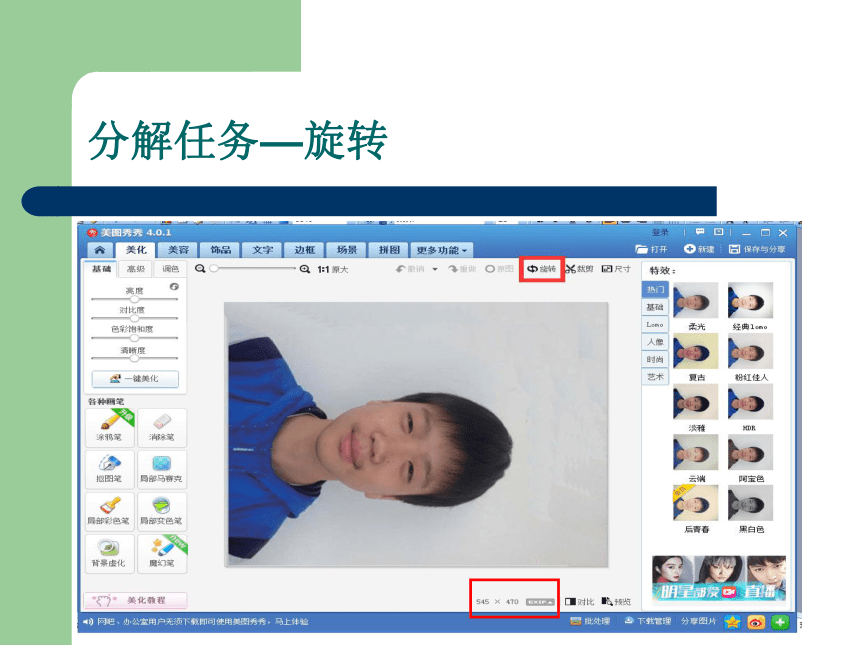
Task: Click the 新建 new image icon
Action: click(699, 249)
